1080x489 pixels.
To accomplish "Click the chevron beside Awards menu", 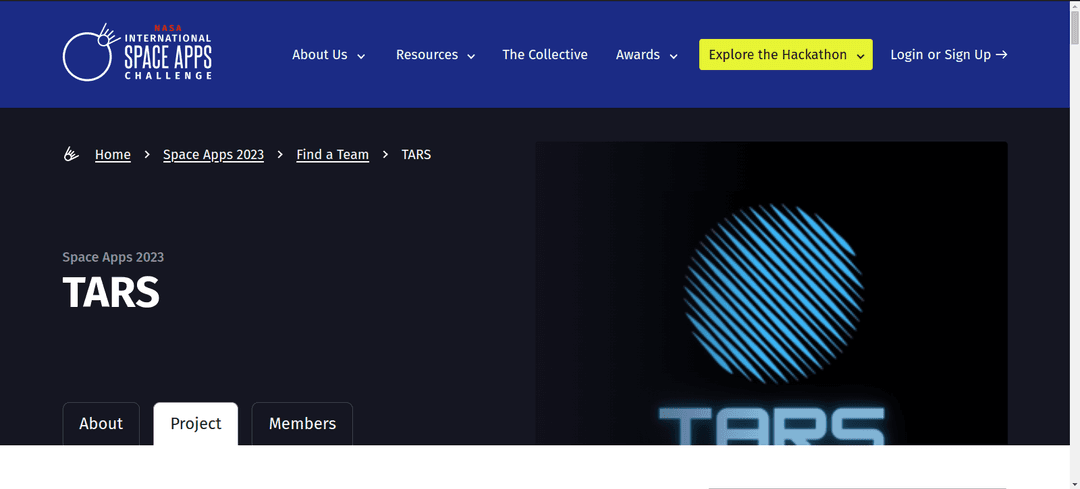I will [674, 56].
